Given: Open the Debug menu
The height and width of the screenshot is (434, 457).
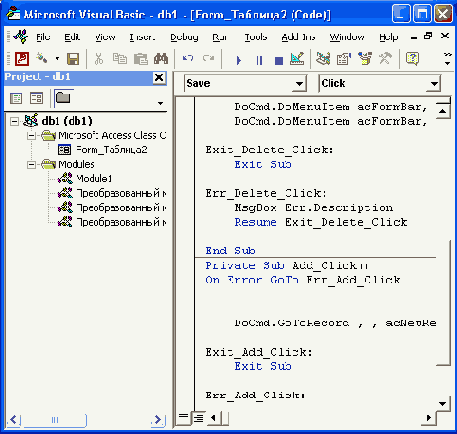Looking at the screenshot, I should 184,37.
